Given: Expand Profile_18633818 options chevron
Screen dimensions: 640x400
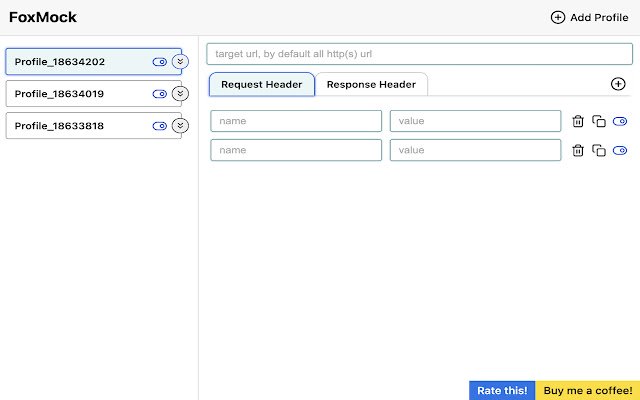Looking at the screenshot, I should tap(180, 126).
